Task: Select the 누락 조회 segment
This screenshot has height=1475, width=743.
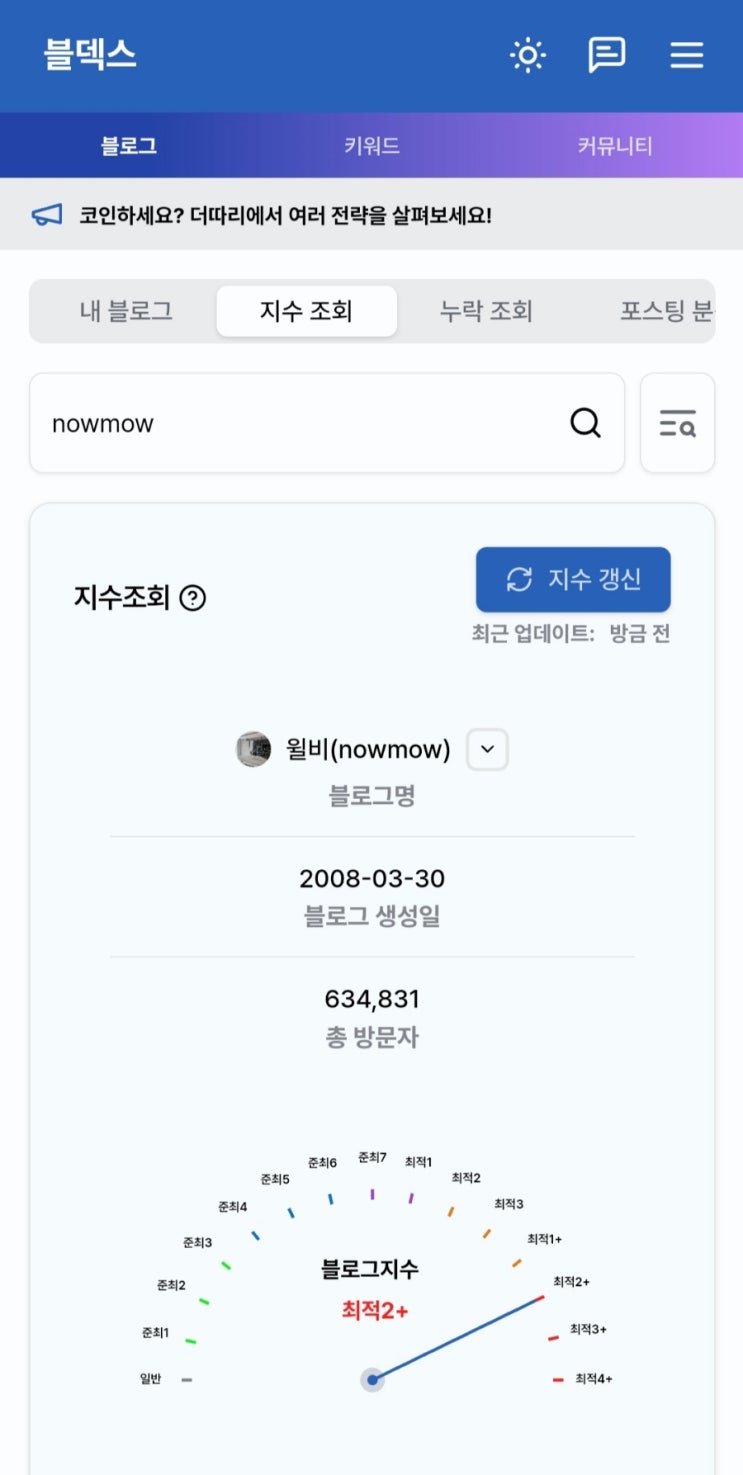Action: (486, 311)
